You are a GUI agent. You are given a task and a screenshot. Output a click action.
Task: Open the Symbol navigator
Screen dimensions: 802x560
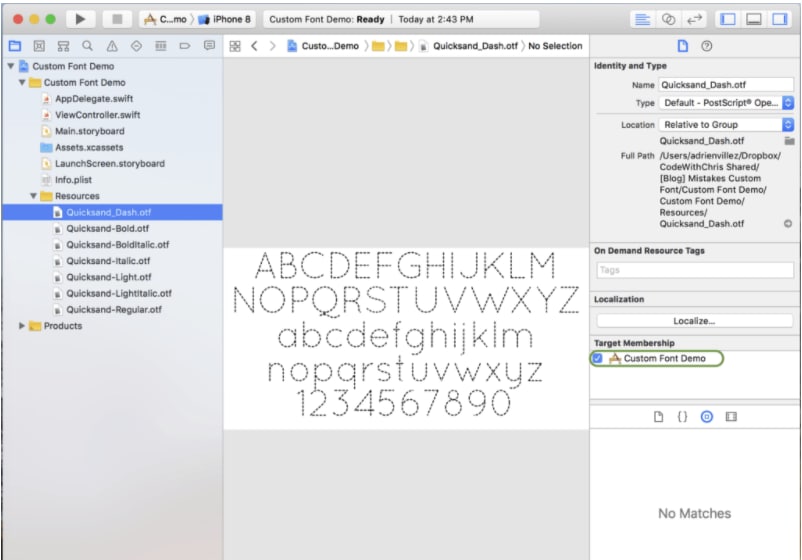point(63,46)
